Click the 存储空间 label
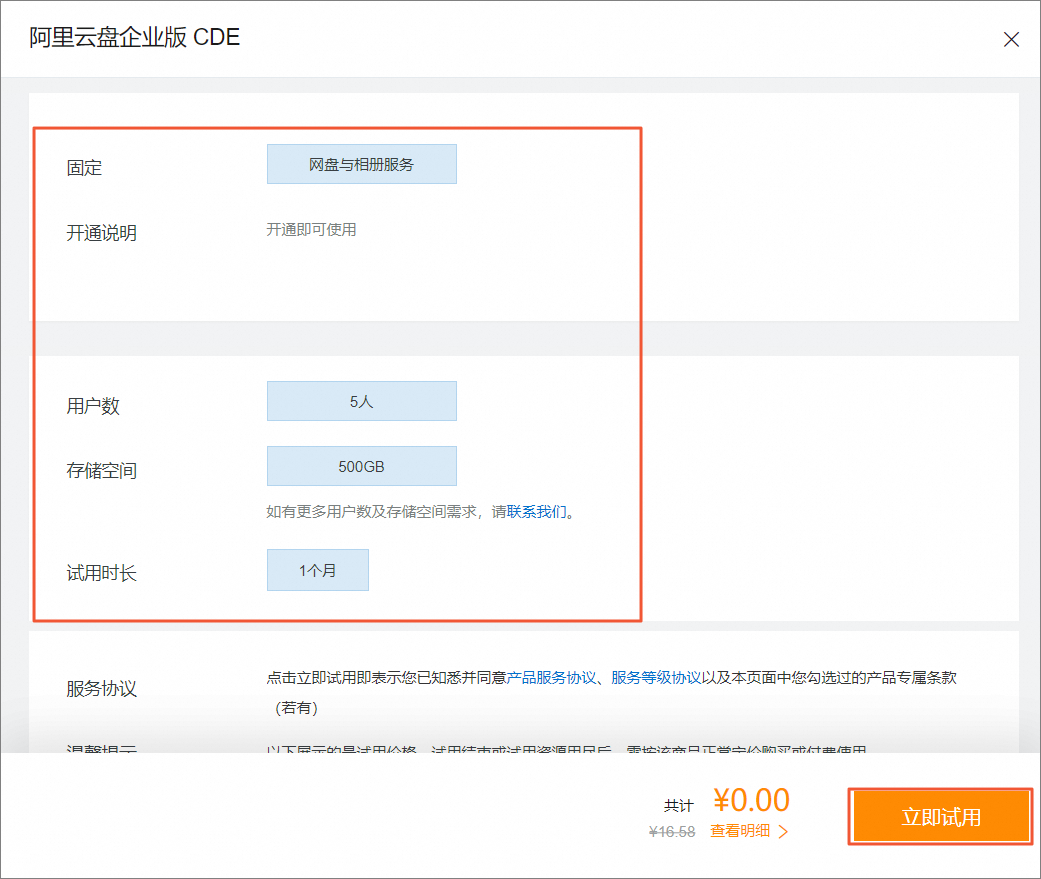 (x=102, y=471)
